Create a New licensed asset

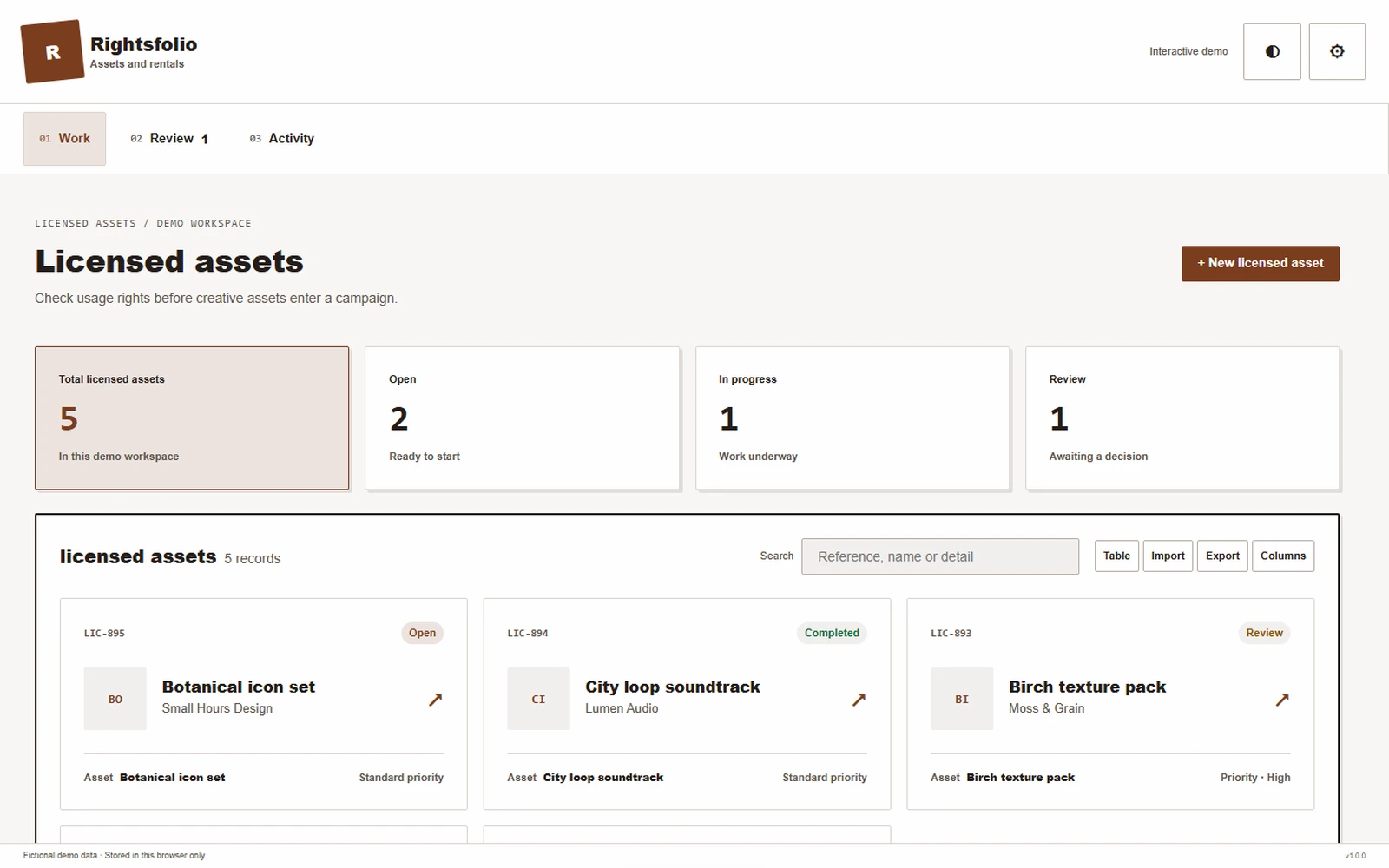[x=1260, y=263]
